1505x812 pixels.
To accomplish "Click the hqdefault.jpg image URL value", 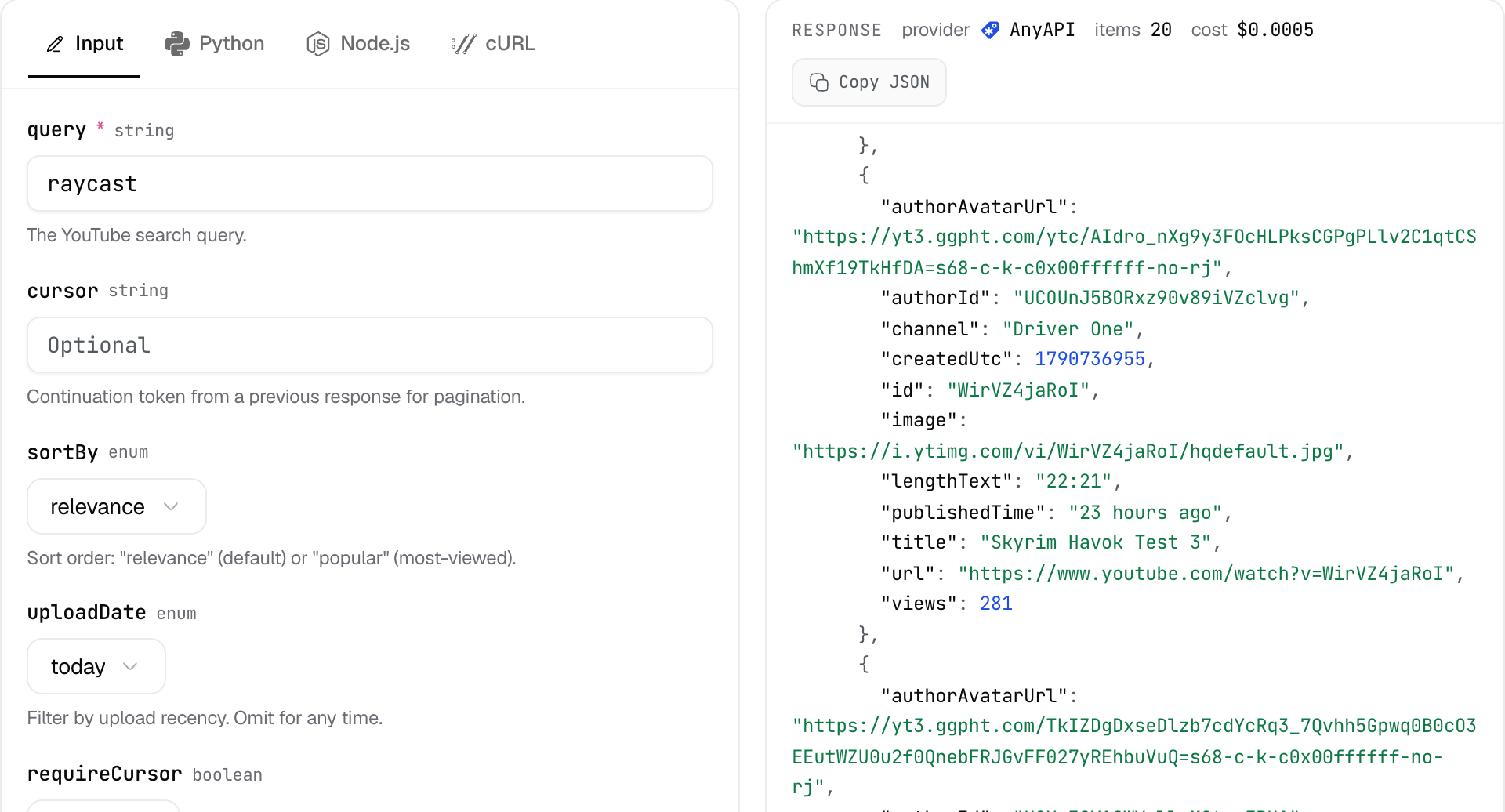I will (1068, 451).
